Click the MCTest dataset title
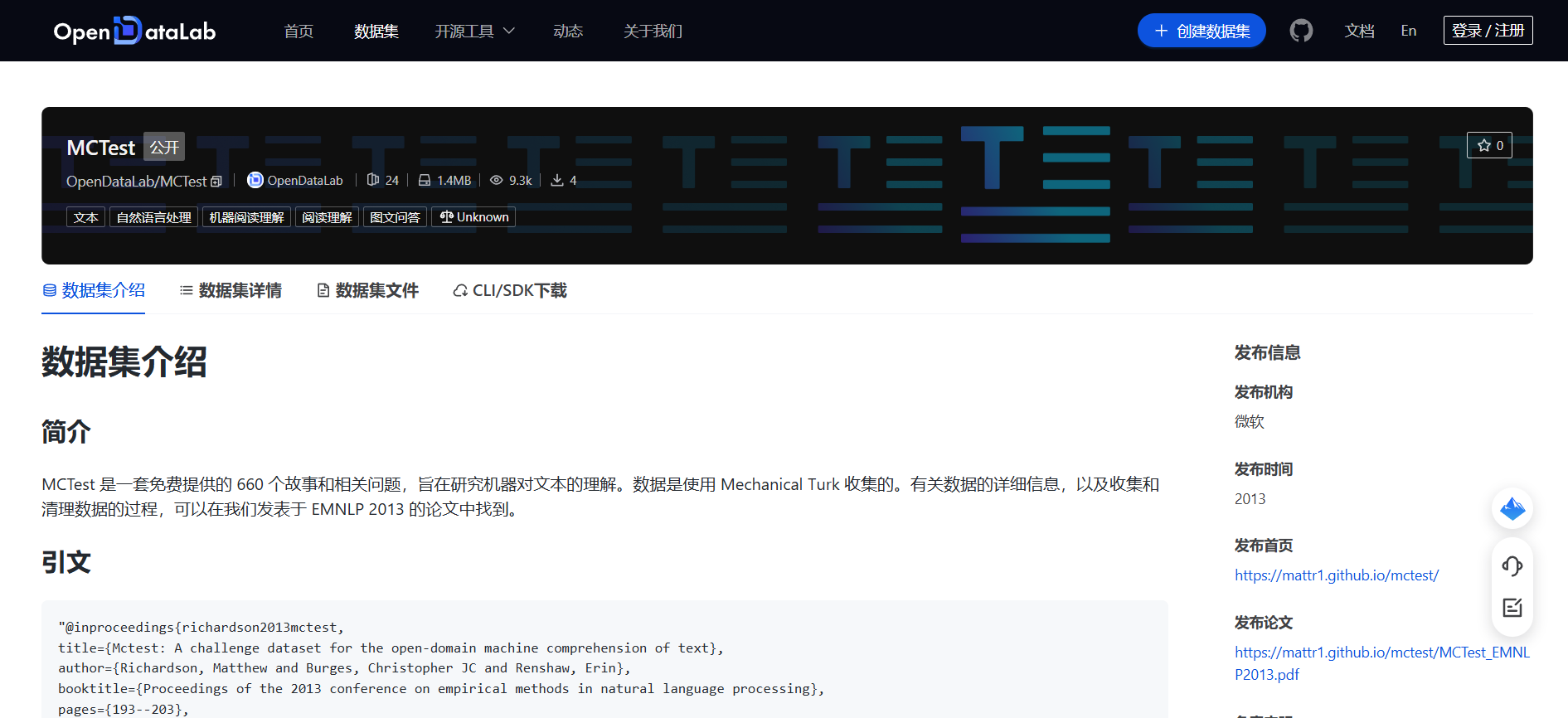The image size is (1568, 718). [100, 148]
